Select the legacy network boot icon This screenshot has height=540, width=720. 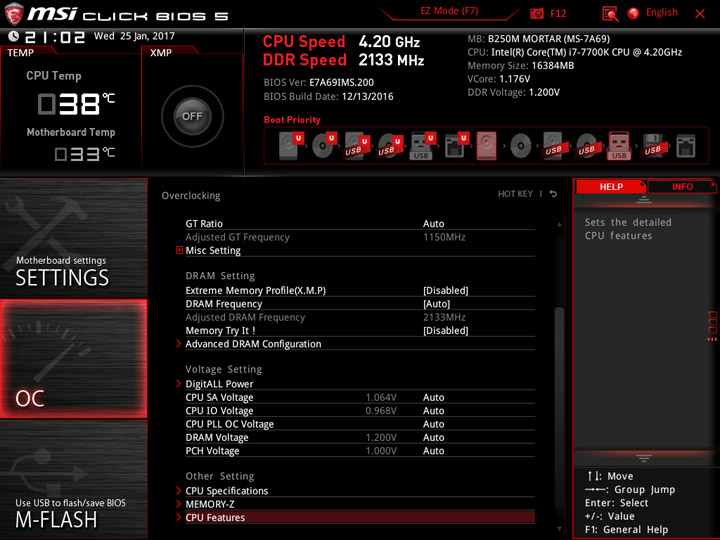pyautogui.click(x=686, y=146)
